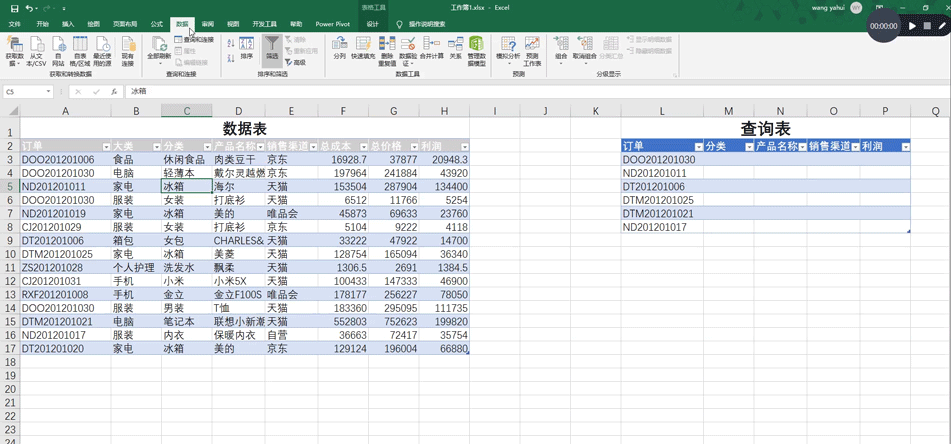Click 快速填充 (Flash Fill) icon
Screen dimensions: 951x444
coord(363,47)
